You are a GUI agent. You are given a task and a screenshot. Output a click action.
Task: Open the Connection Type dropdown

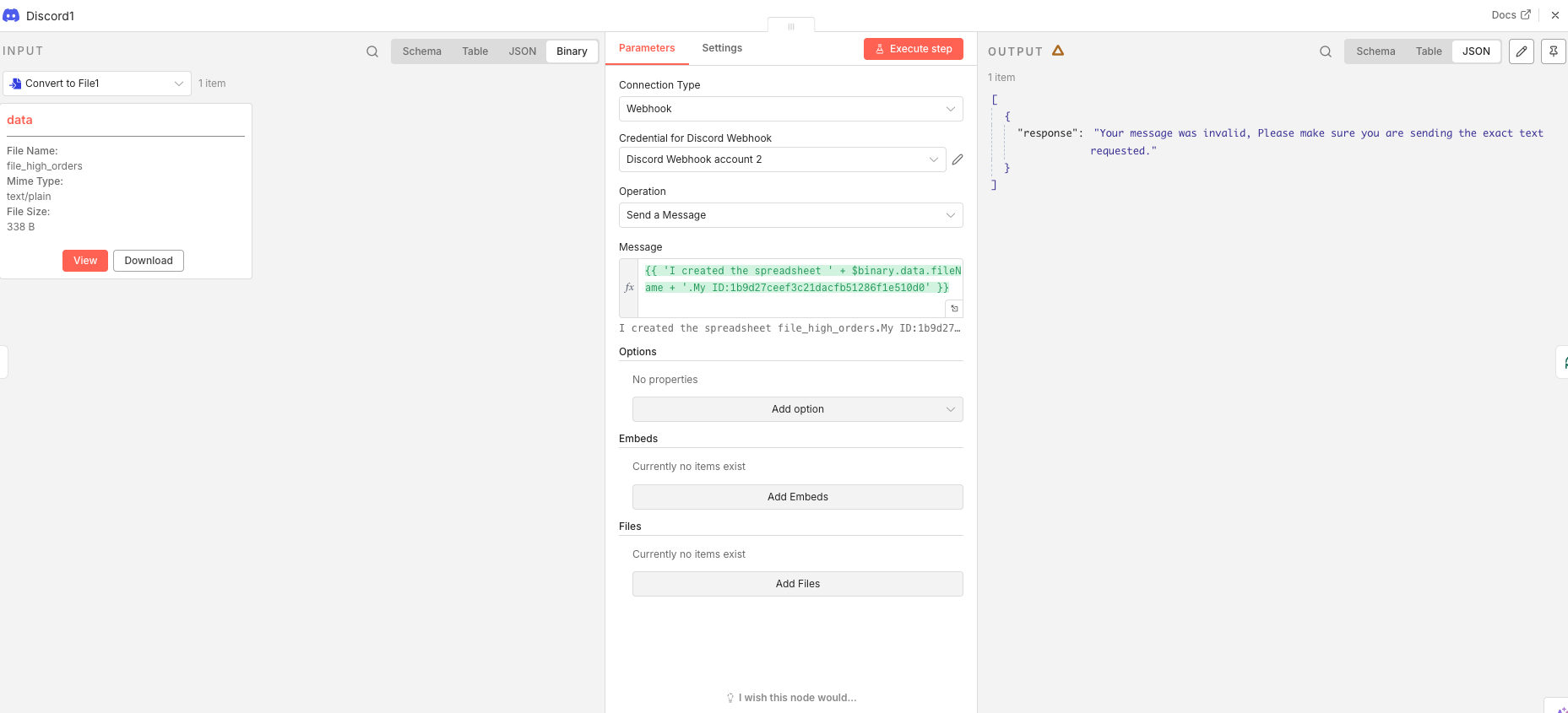pos(790,109)
